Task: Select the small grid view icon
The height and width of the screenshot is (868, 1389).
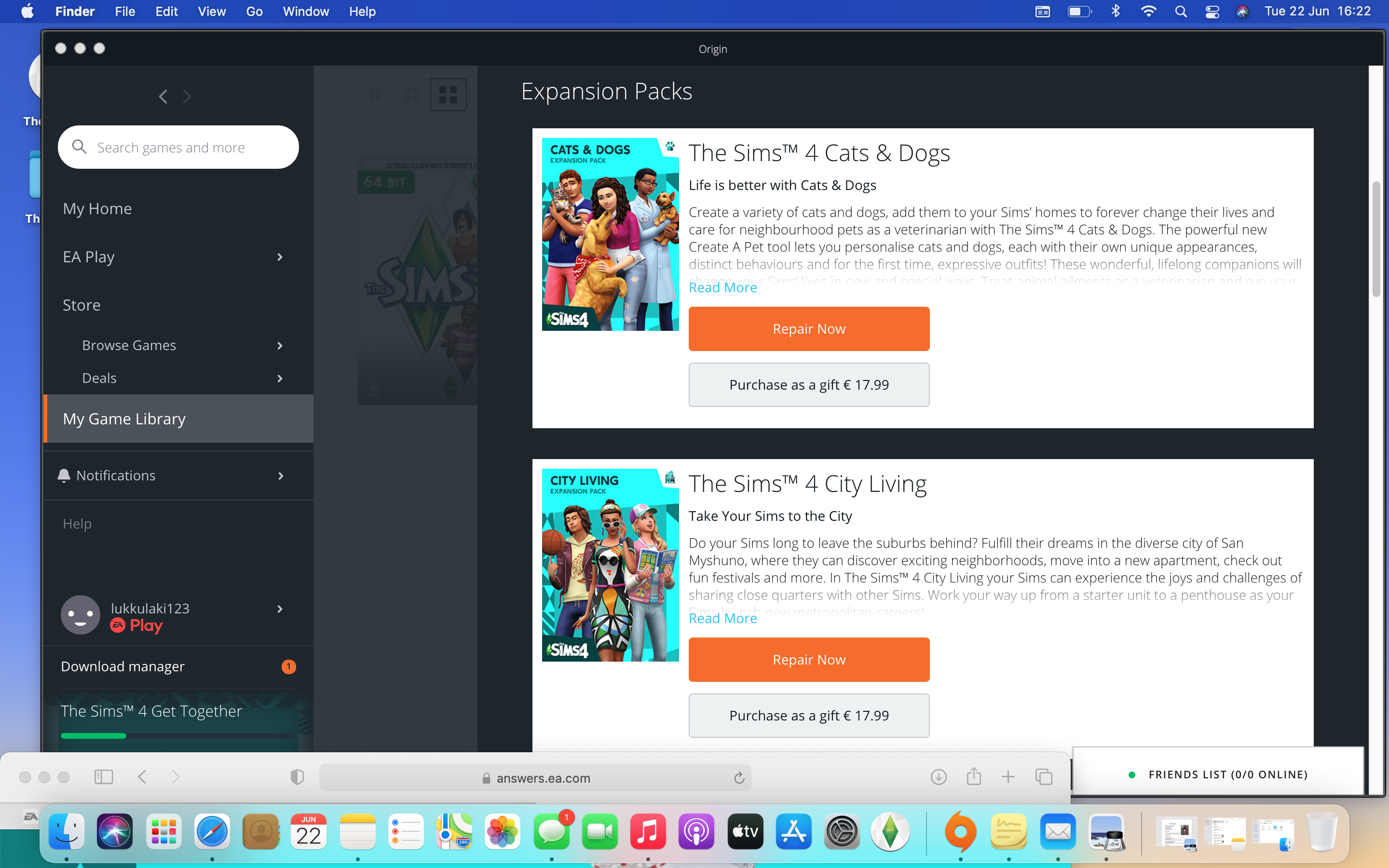Action: (x=375, y=94)
